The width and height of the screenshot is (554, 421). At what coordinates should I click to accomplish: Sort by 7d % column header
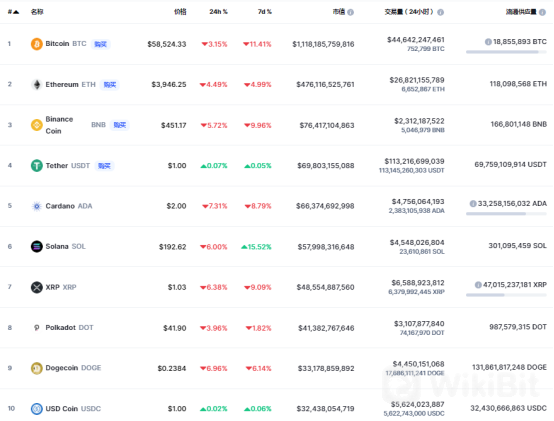point(265,12)
